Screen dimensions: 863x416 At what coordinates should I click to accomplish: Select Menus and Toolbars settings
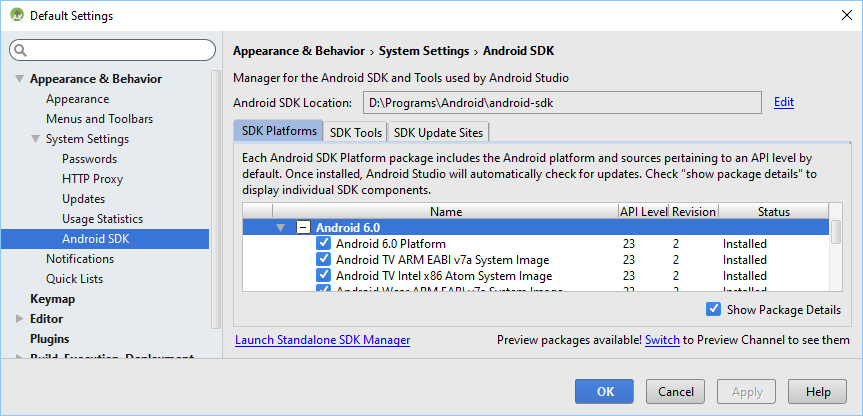(100, 119)
